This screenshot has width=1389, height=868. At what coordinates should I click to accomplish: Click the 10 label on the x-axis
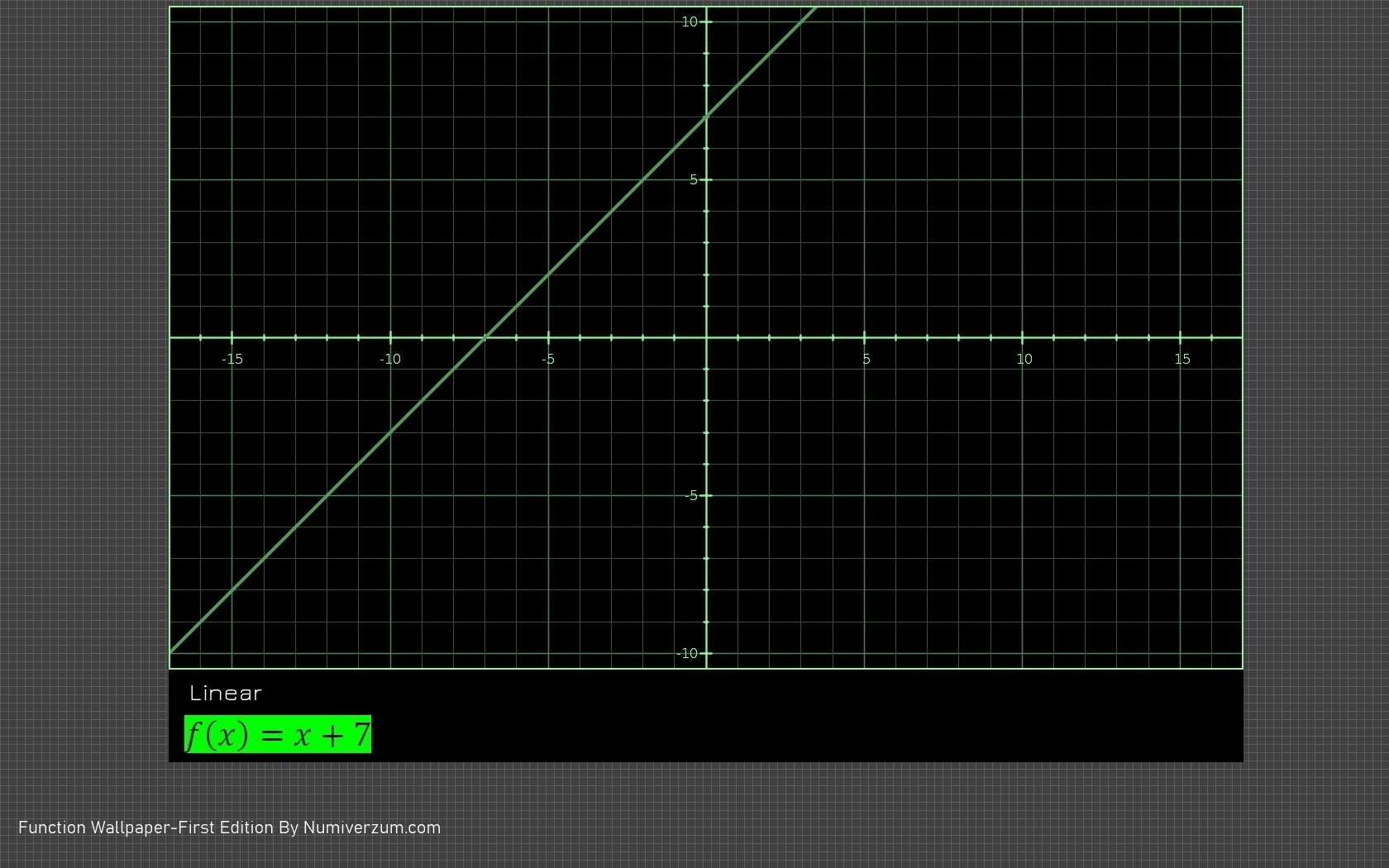(x=1024, y=359)
